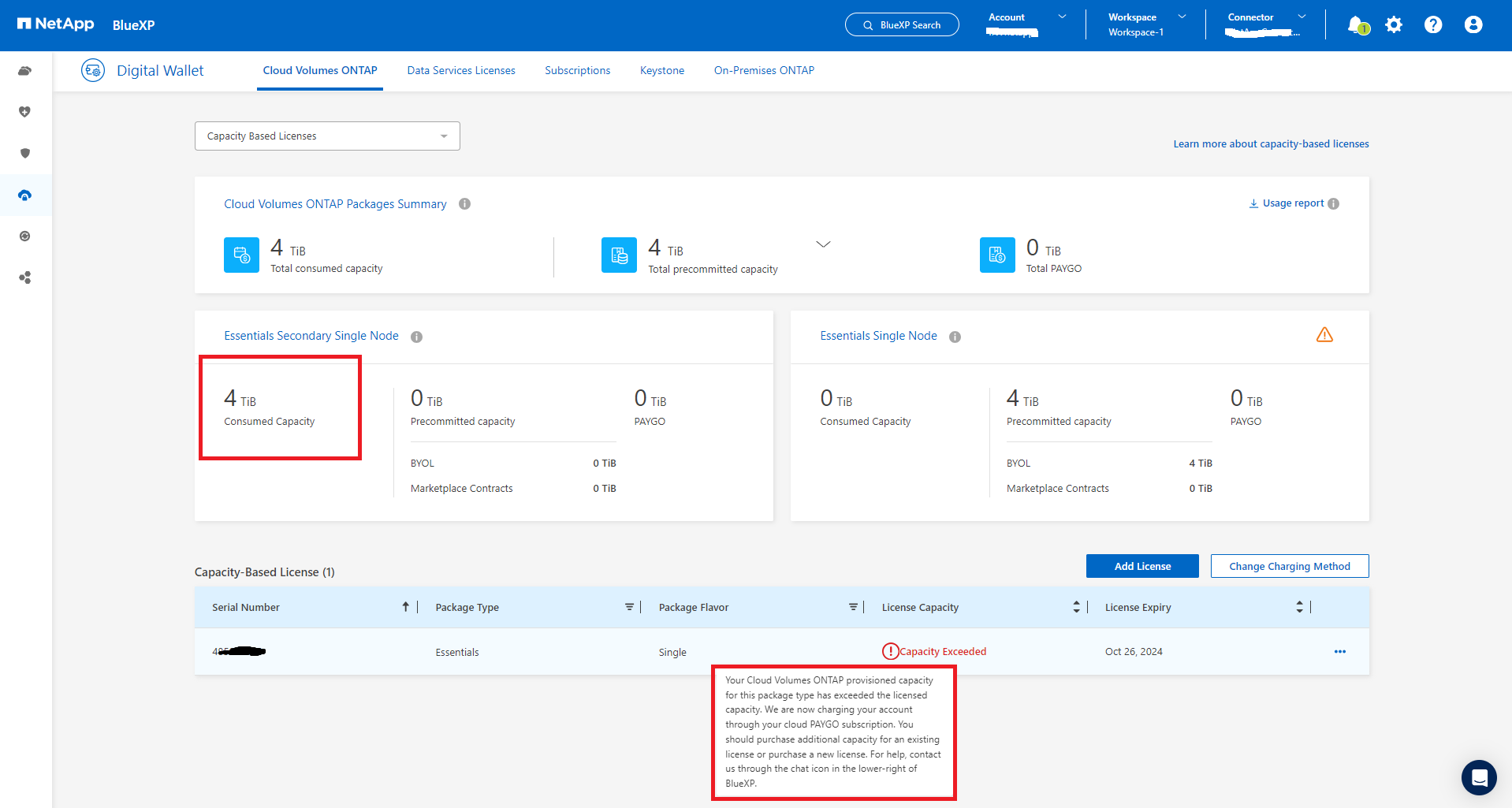The image size is (1512, 808).
Task: Click info icon beside Essentials Secondary Single Node
Action: 417,337
